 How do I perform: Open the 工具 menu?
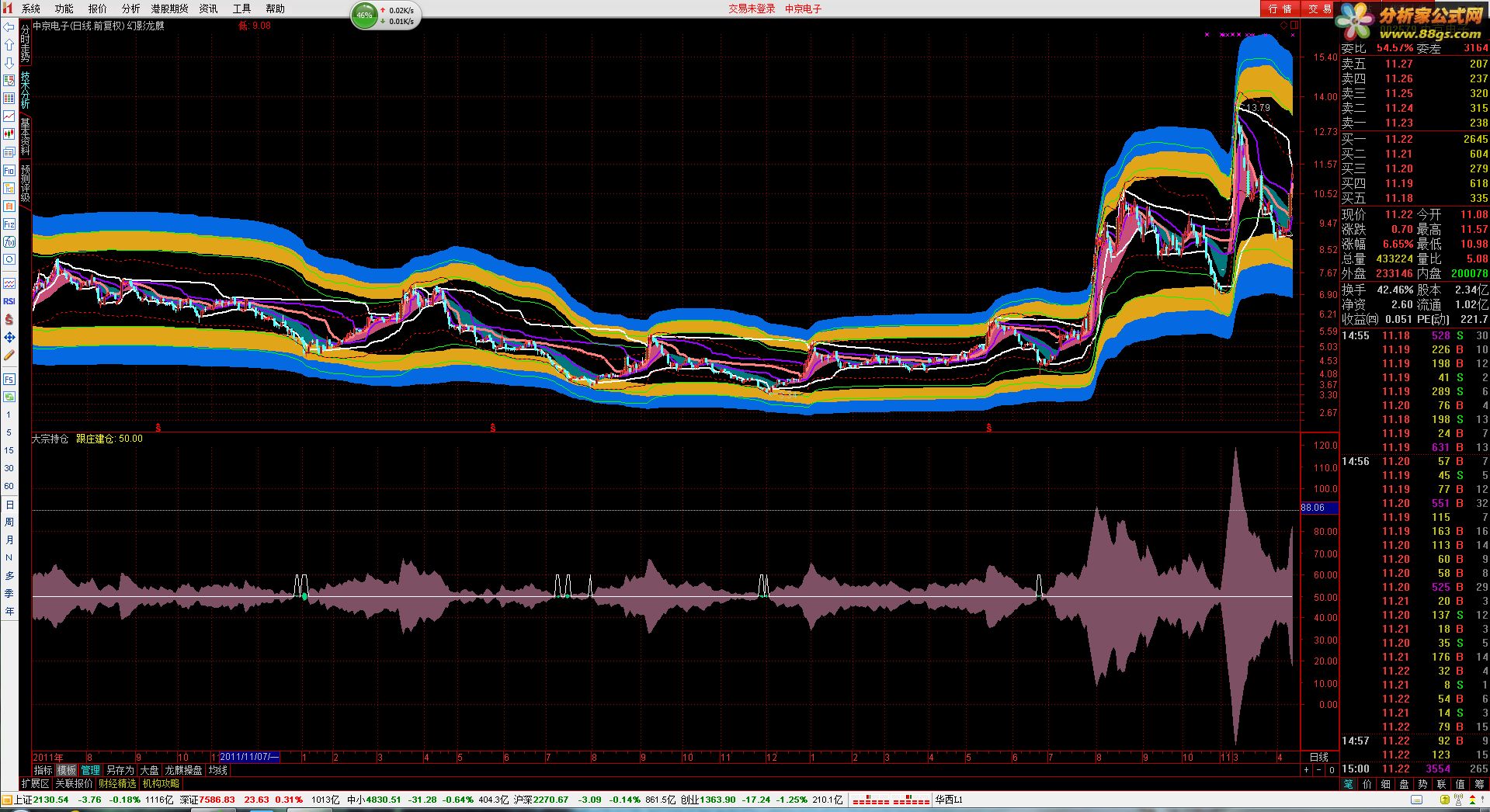click(x=242, y=9)
